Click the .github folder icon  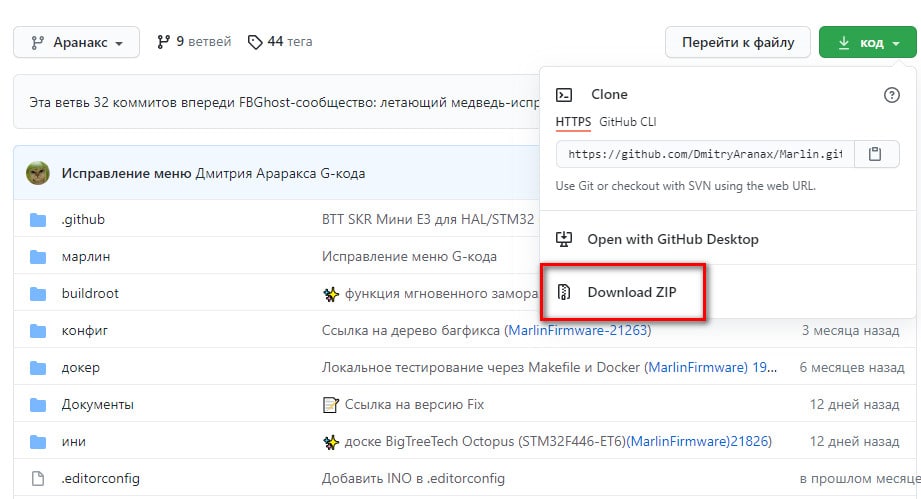(38, 220)
